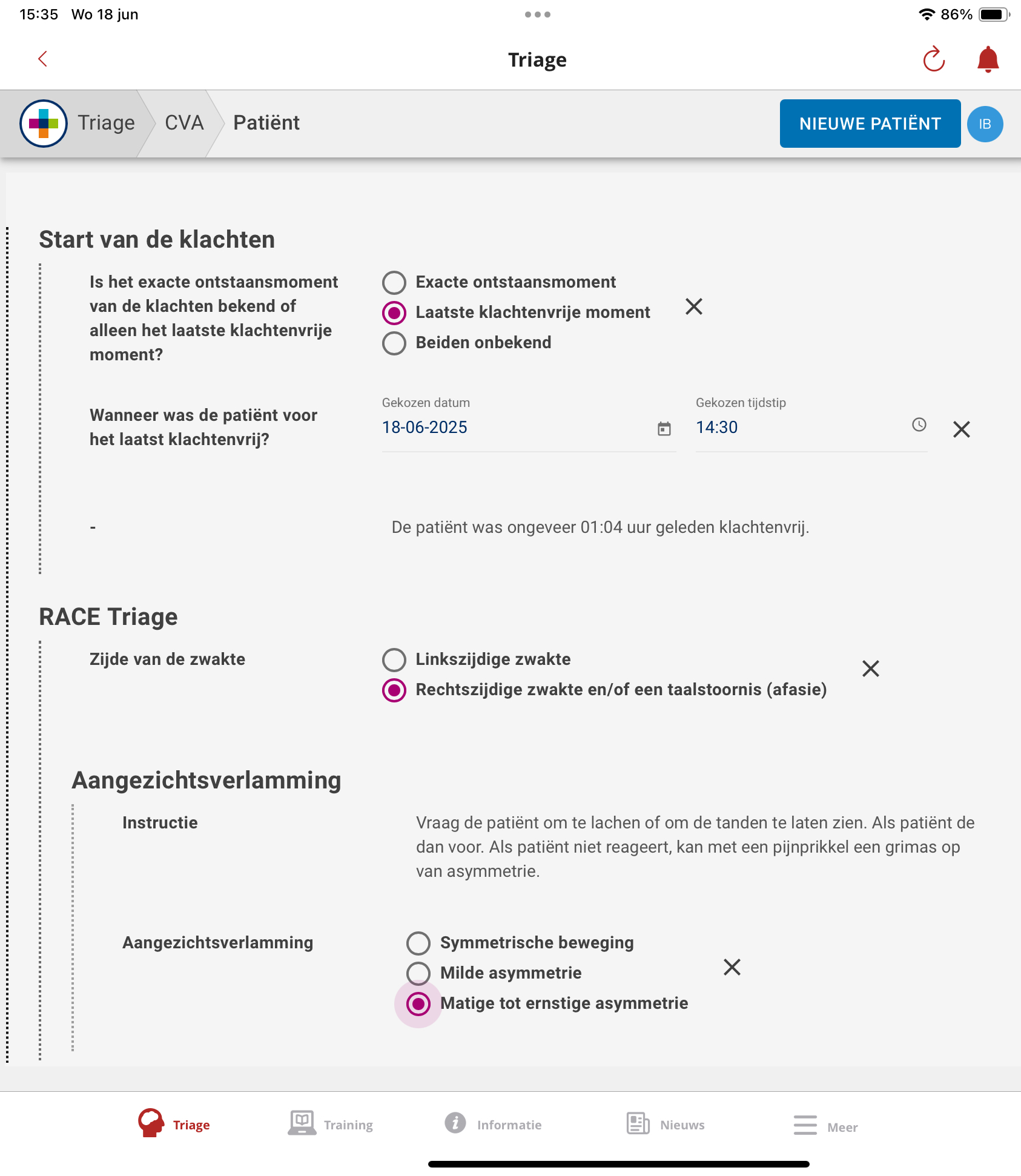This screenshot has height=1176, width=1021.
Task: Open the calendar icon for Gekozen datum
Action: coord(664,429)
